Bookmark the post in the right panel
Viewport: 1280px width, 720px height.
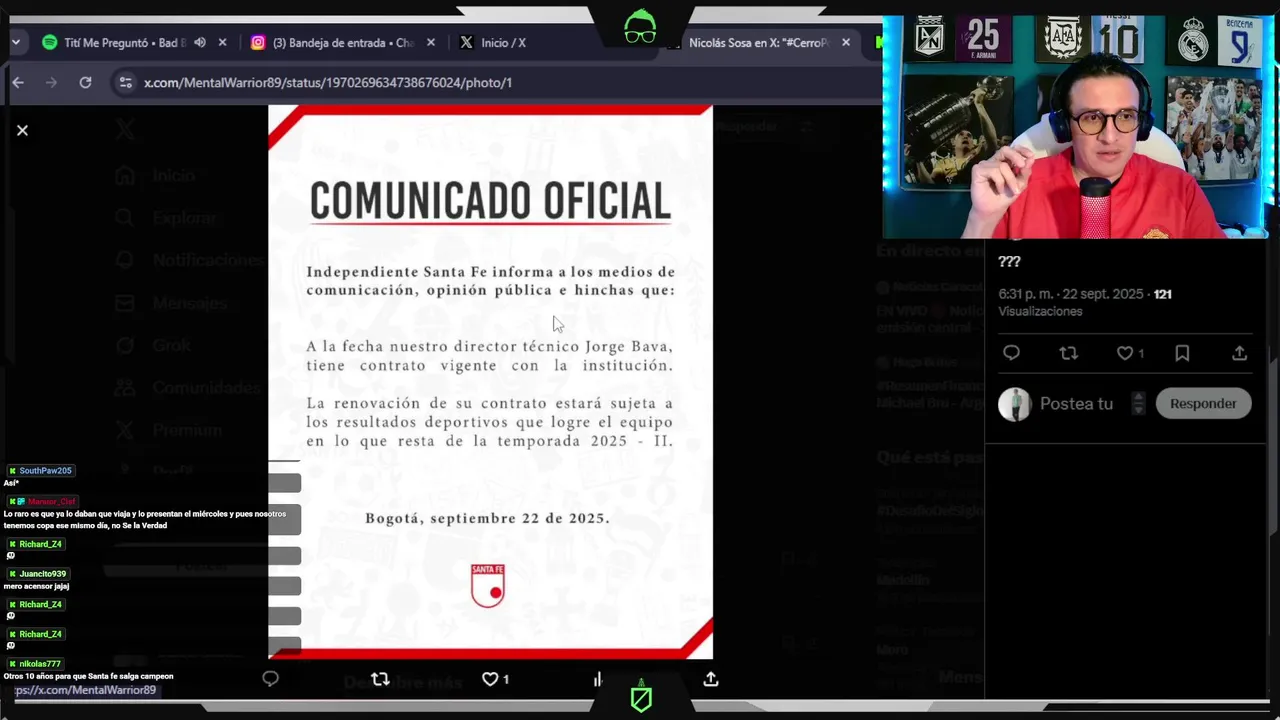click(1182, 353)
